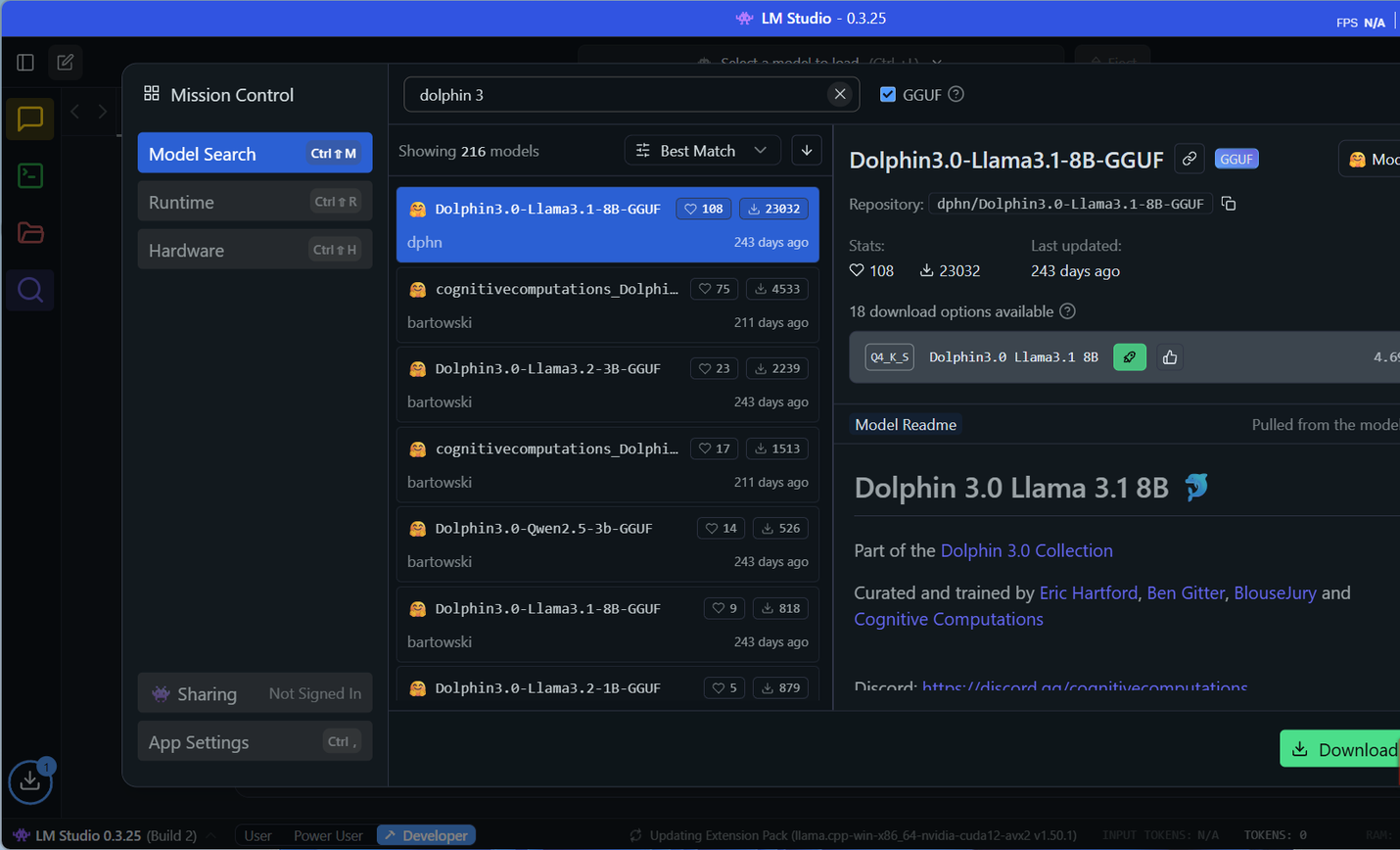
Task: Select the Hardware section in Mission Control
Action: click(255, 250)
